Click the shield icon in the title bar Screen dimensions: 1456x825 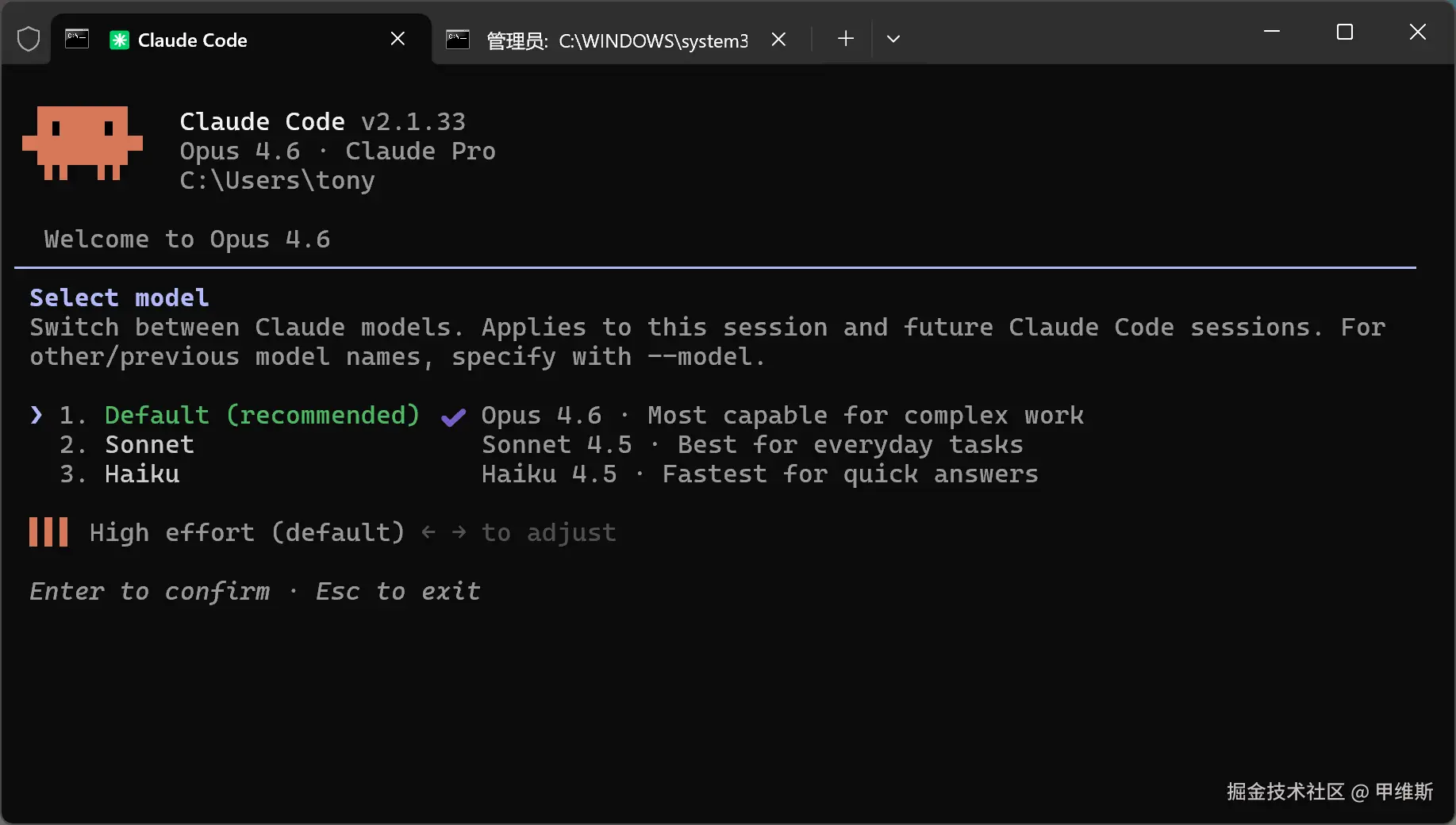pos(29,39)
